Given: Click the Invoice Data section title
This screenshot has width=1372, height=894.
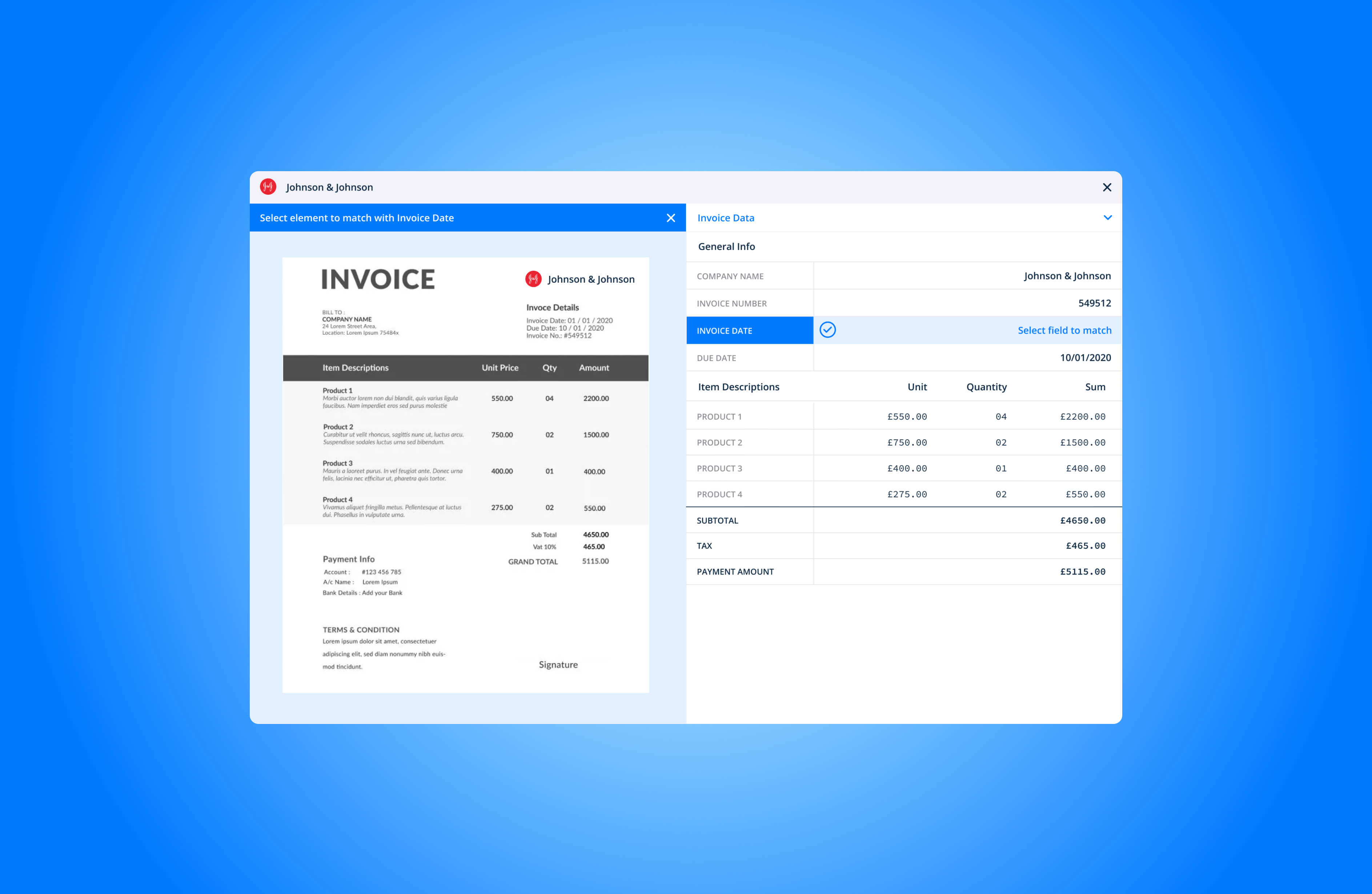Looking at the screenshot, I should [x=725, y=218].
